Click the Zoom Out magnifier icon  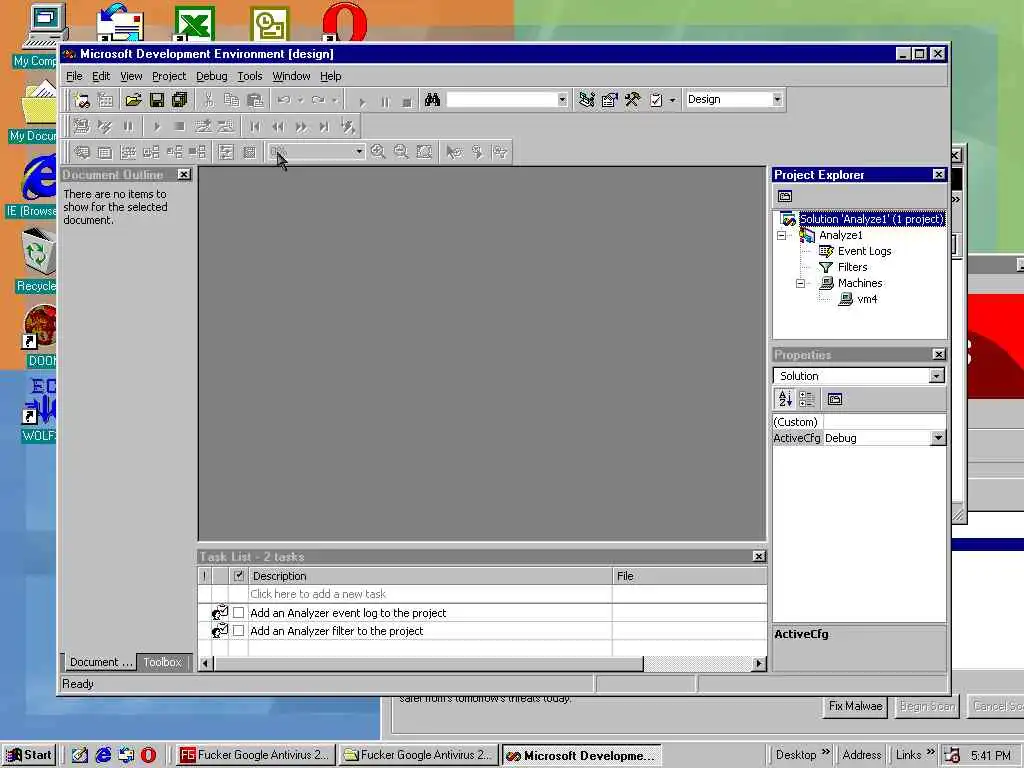pos(401,152)
